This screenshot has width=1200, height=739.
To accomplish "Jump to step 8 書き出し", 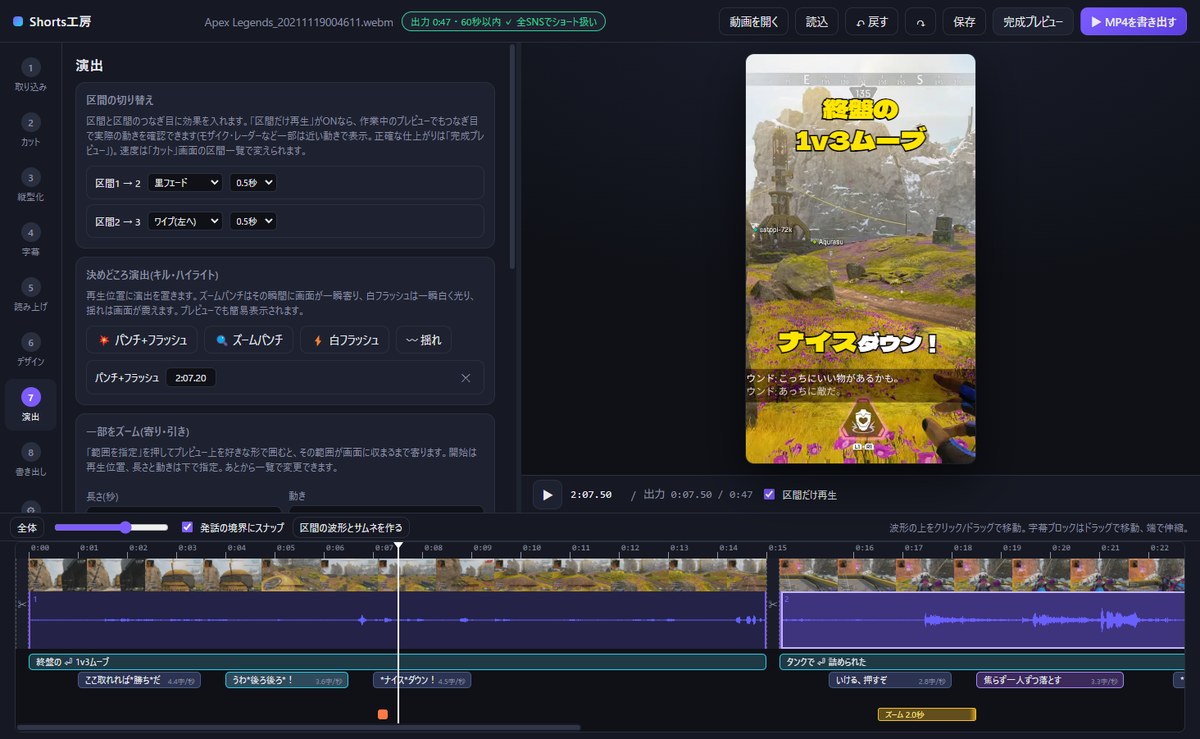I will pos(30,460).
